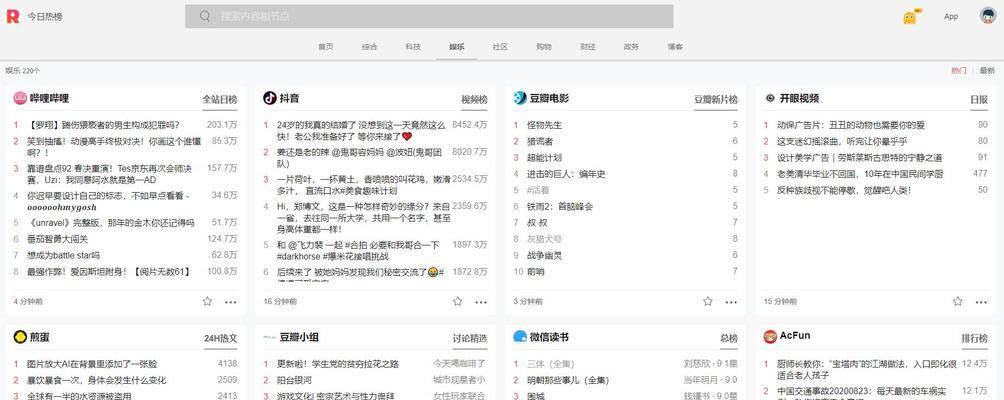
Task: Open the user avatar menu
Action: [x=988, y=16]
